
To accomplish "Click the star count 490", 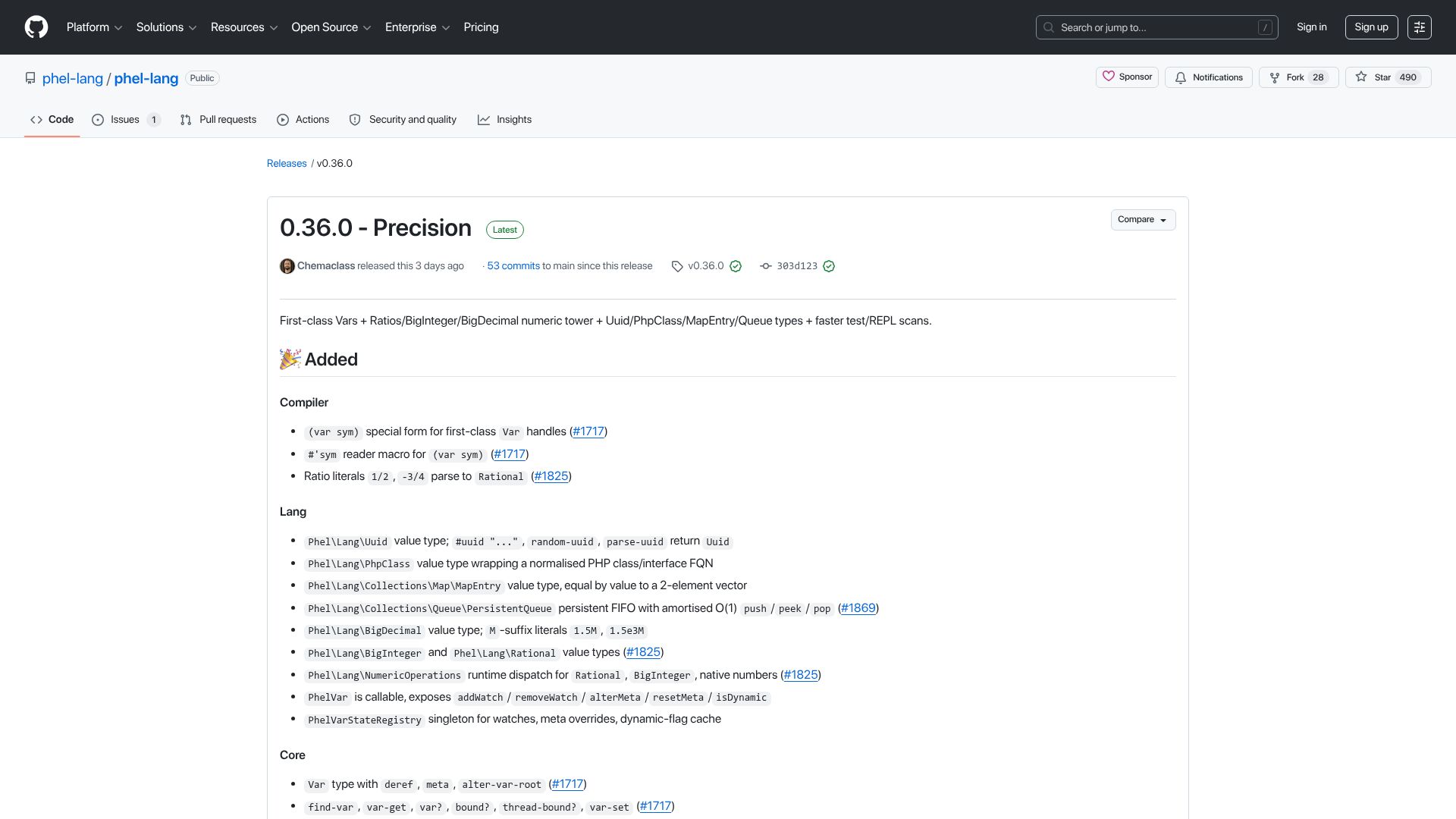I will [1407, 77].
